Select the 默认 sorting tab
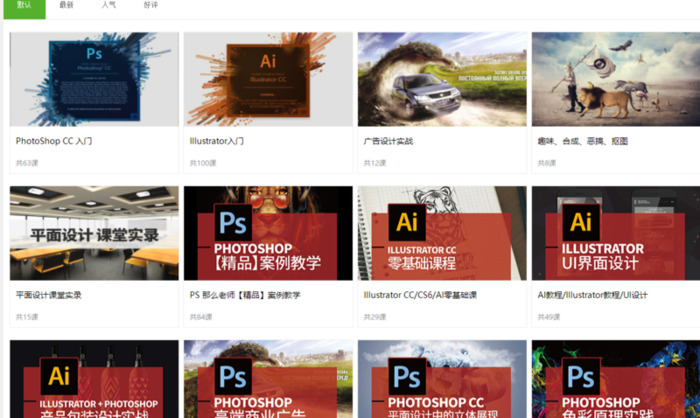 click(24, 6)
